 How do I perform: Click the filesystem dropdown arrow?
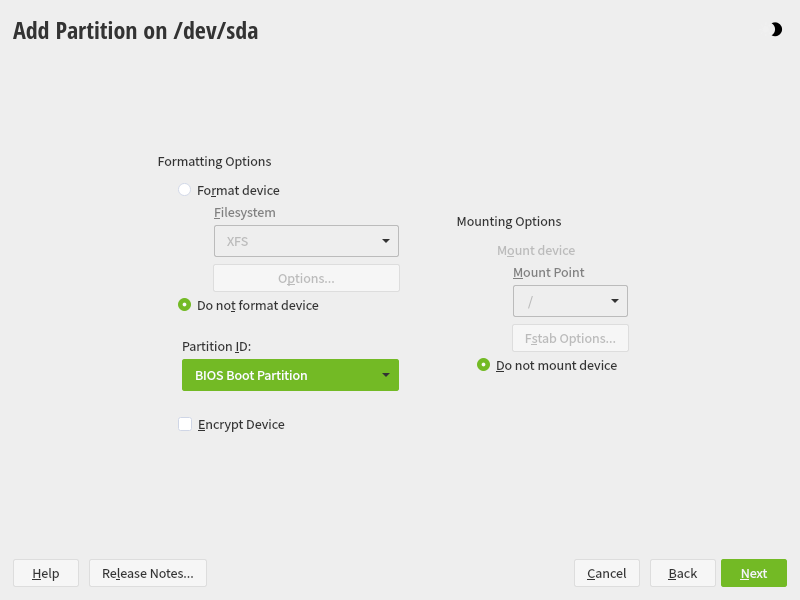pyautogui.click(x=386, y=241)
